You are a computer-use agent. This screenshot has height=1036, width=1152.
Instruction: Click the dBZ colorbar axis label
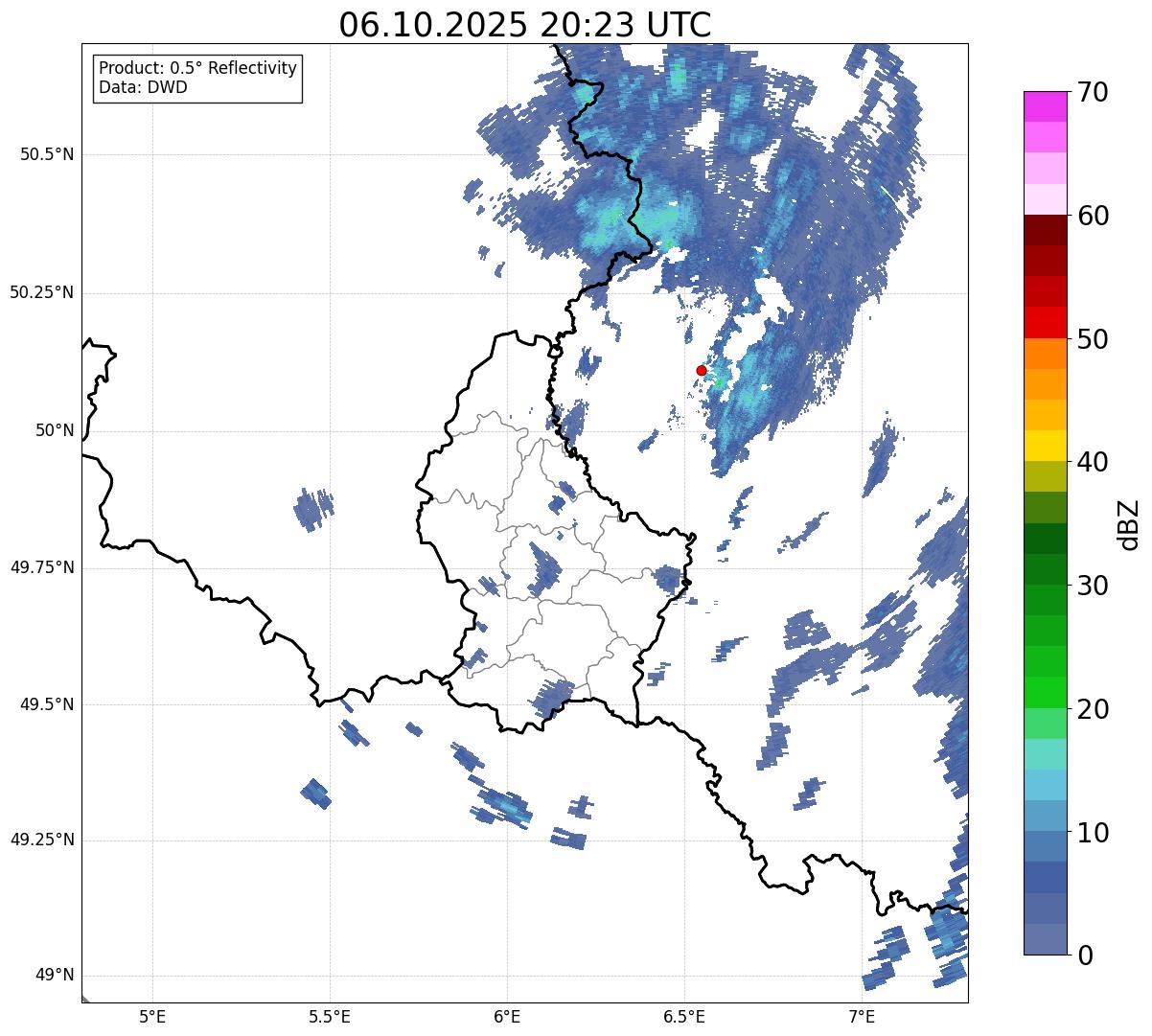pyautogui.click(x=1129, y=523)
